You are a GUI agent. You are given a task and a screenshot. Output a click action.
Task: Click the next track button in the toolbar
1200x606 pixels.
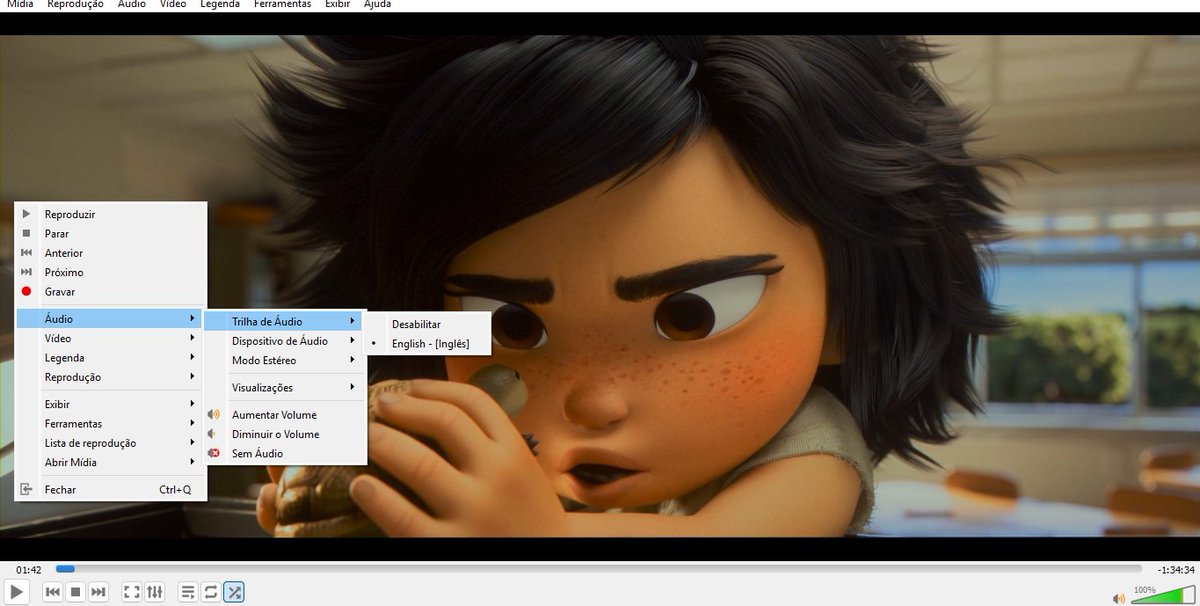point(98,592)
